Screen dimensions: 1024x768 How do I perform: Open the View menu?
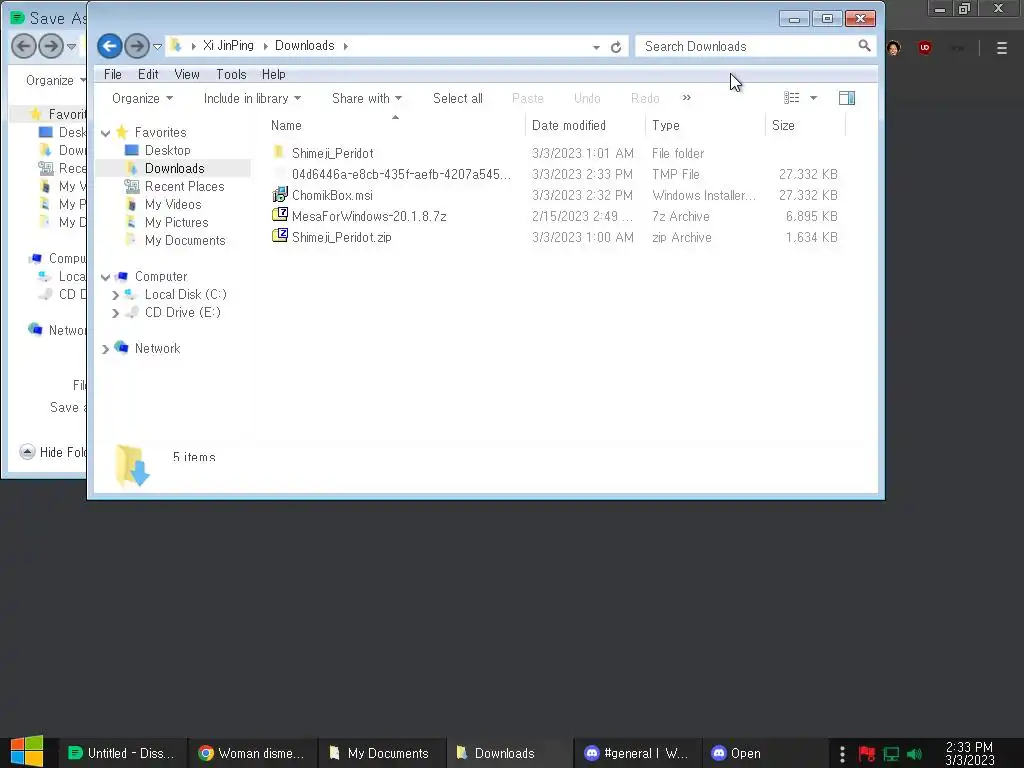pyautogui.click(x=187, y=74)
